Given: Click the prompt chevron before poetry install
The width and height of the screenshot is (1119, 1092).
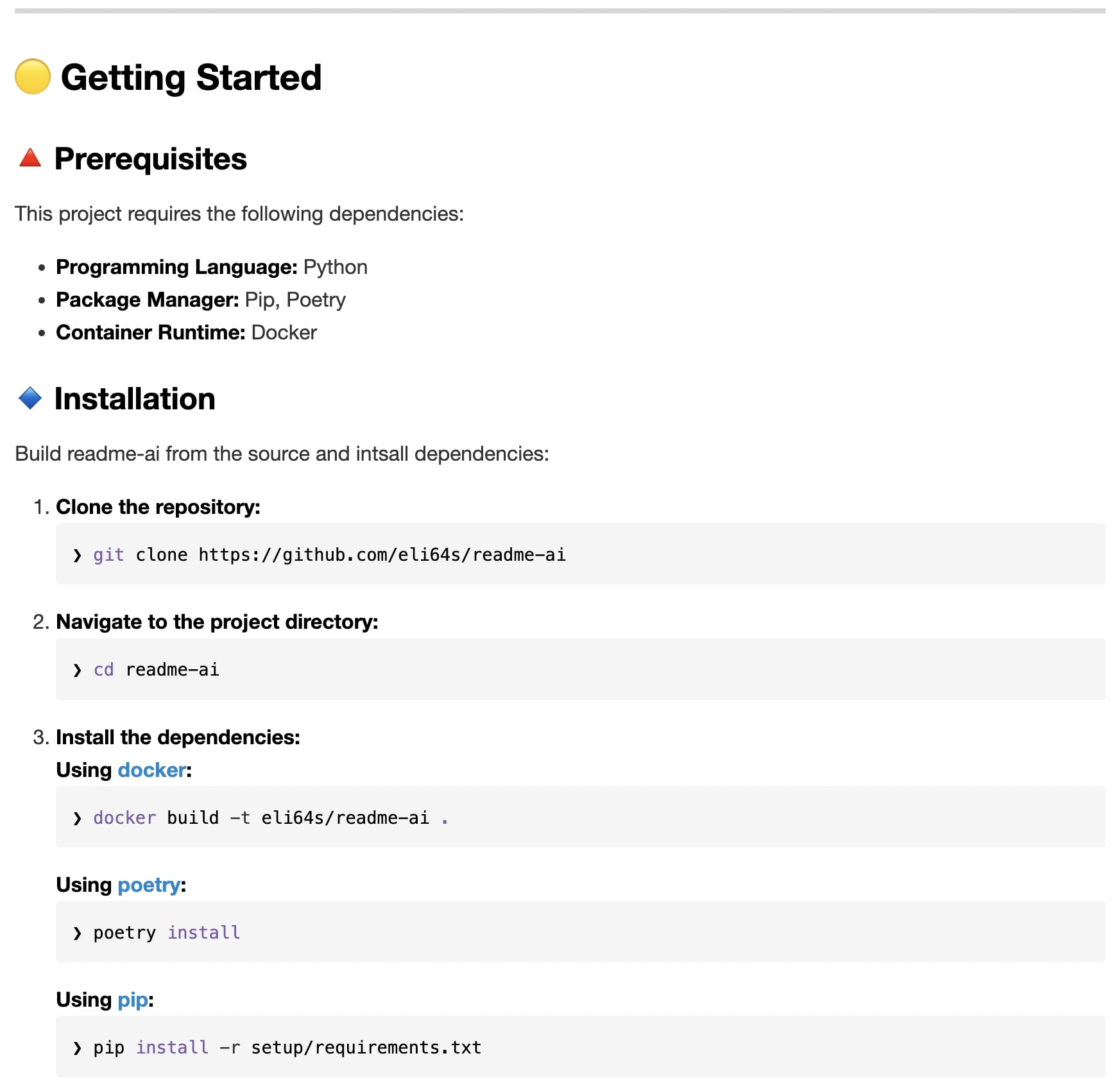Looking at the screenshot, I should click(x=78, y=933).
